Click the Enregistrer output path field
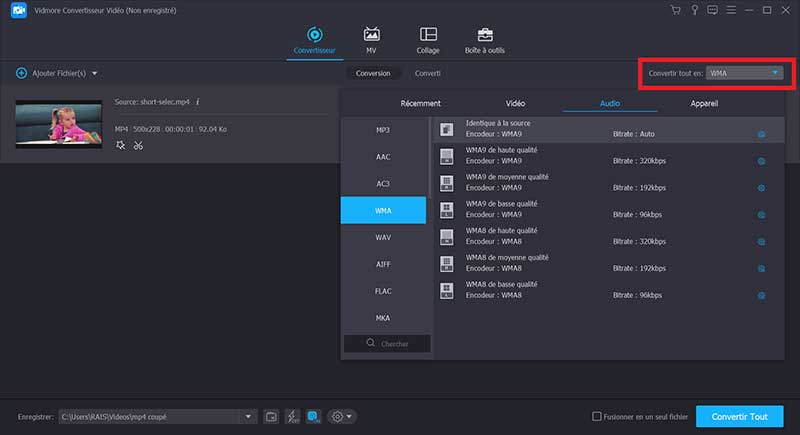The width and height of the screenshot is (800, 435). [151, 417]
